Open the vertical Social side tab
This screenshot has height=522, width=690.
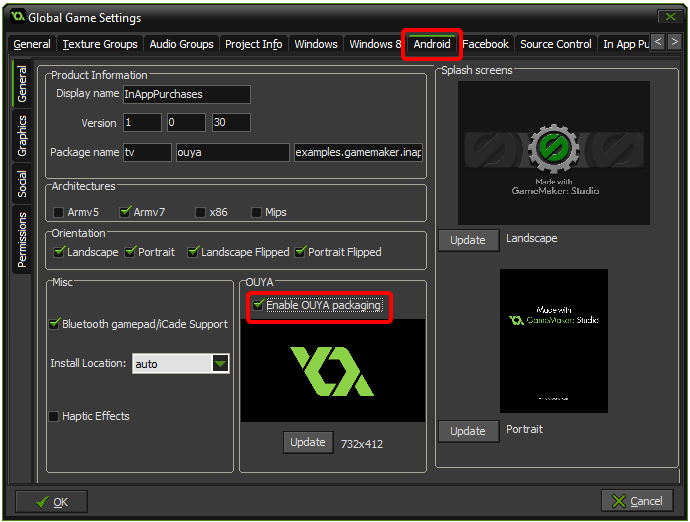tap(22, 184)
